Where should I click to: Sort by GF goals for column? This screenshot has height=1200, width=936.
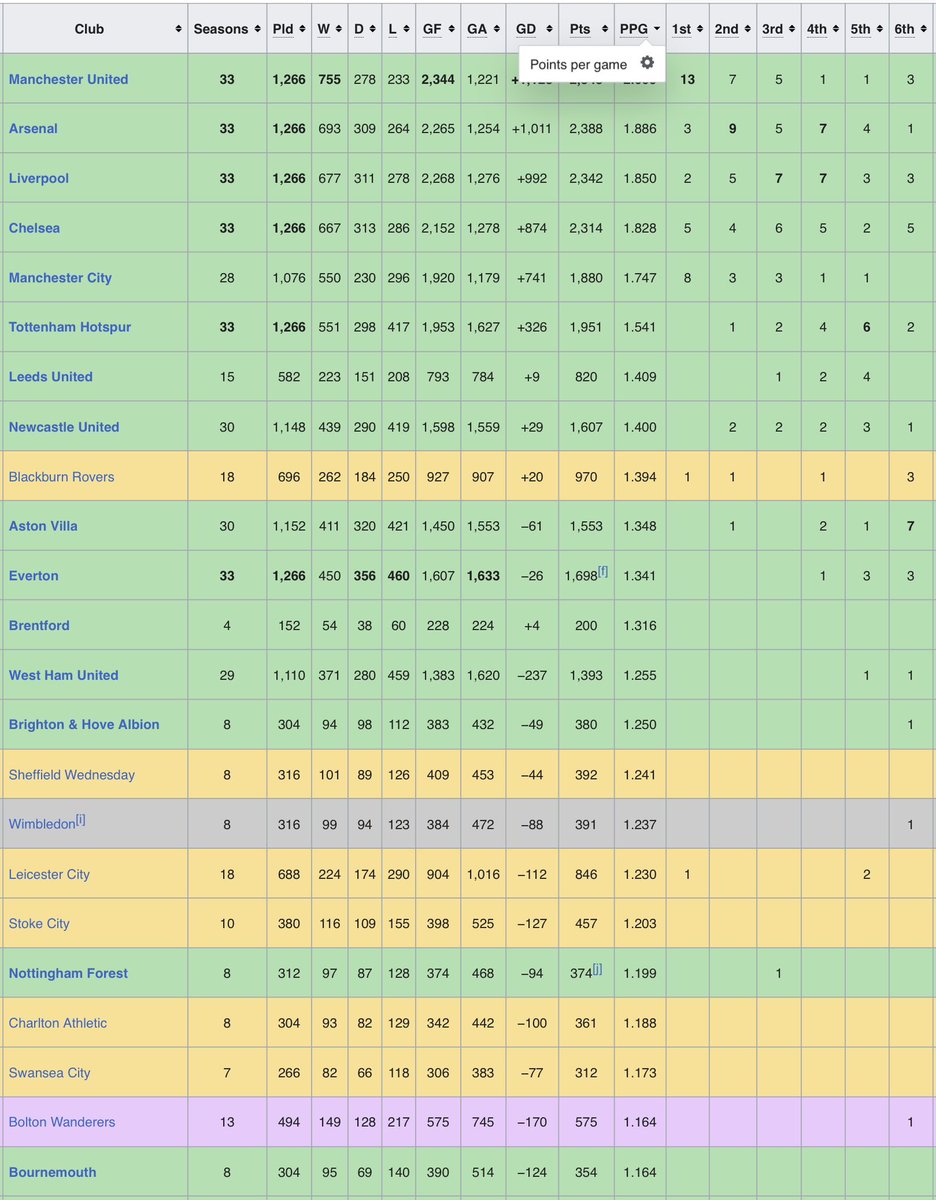click(x=438, y=29)
